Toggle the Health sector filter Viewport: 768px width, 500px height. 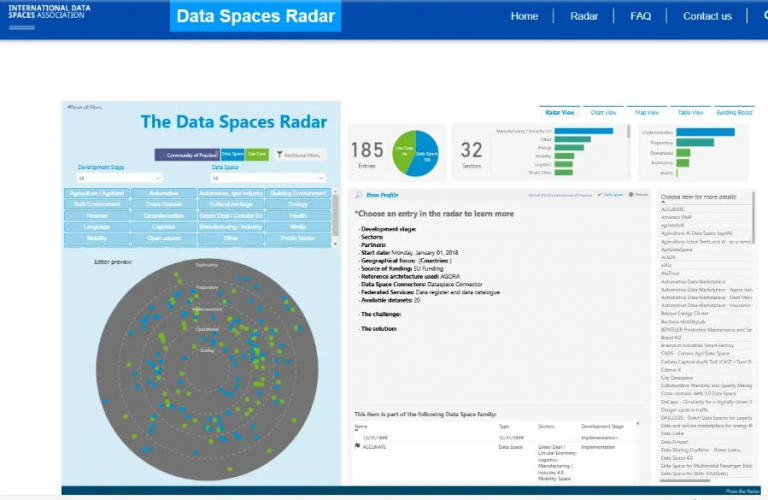coord(298,215)
